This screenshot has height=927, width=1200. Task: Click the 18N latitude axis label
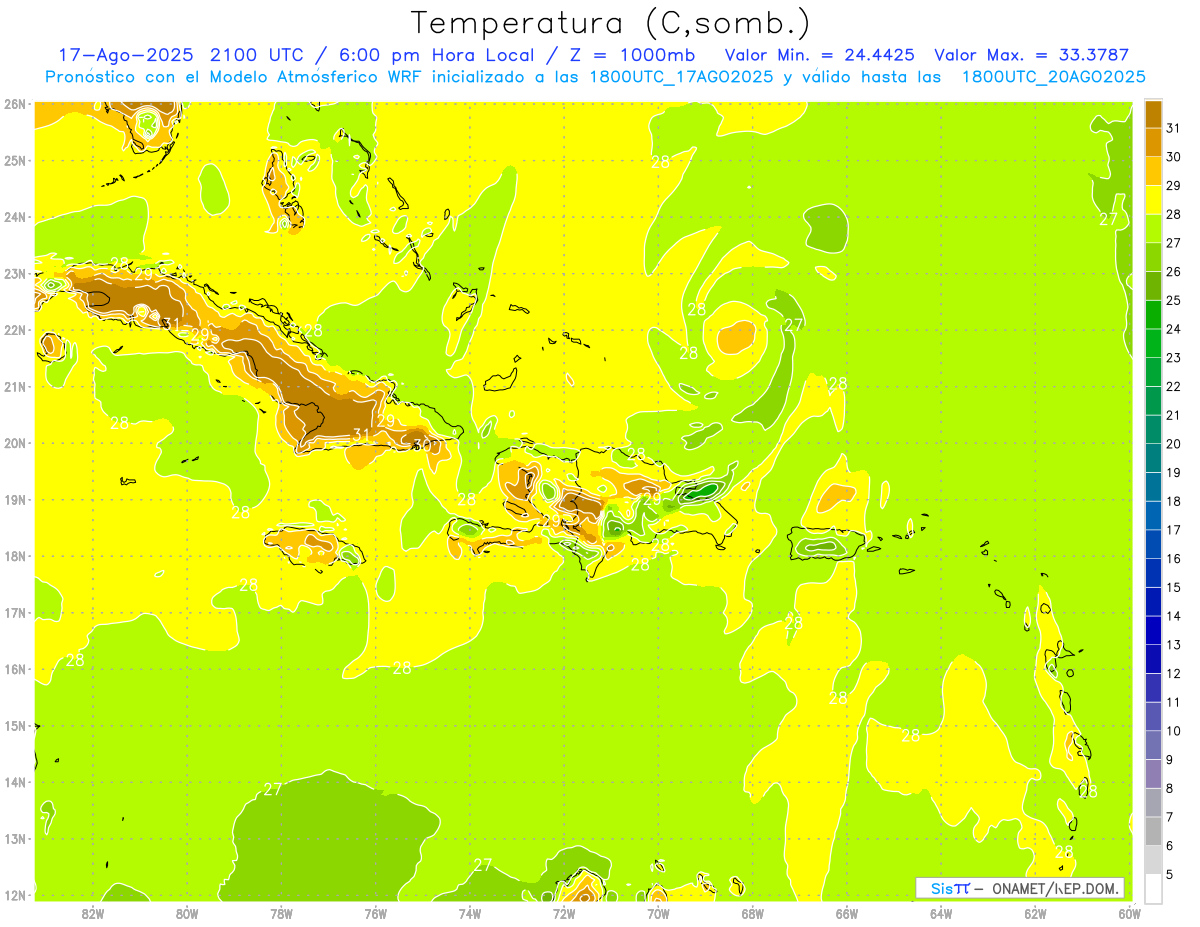[x=14, y=556]
